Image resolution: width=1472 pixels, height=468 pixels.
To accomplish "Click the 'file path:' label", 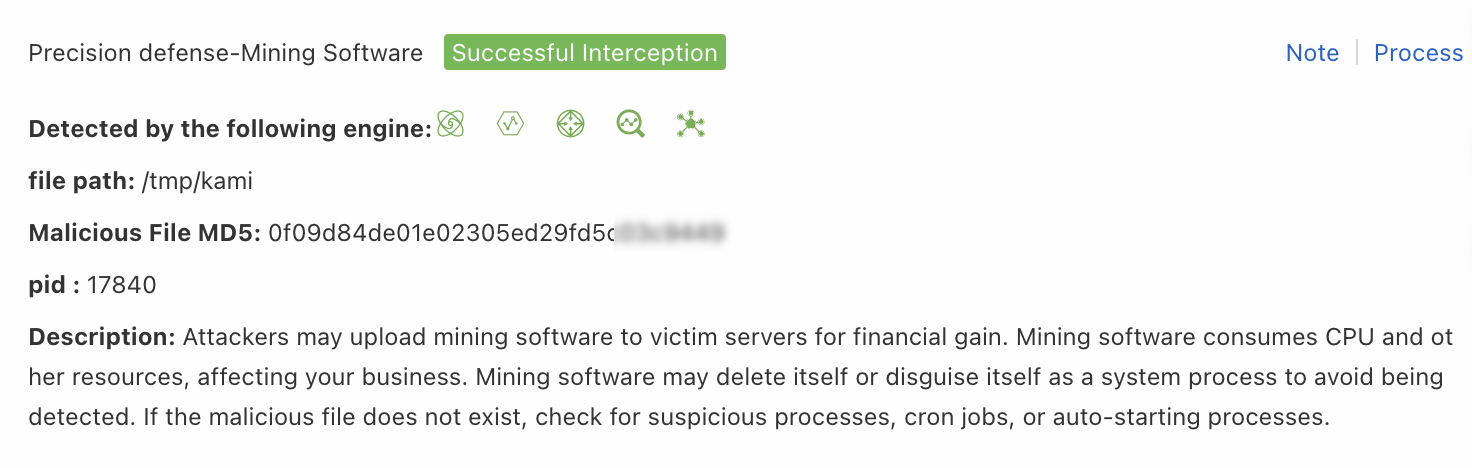I will click(81, 181).
